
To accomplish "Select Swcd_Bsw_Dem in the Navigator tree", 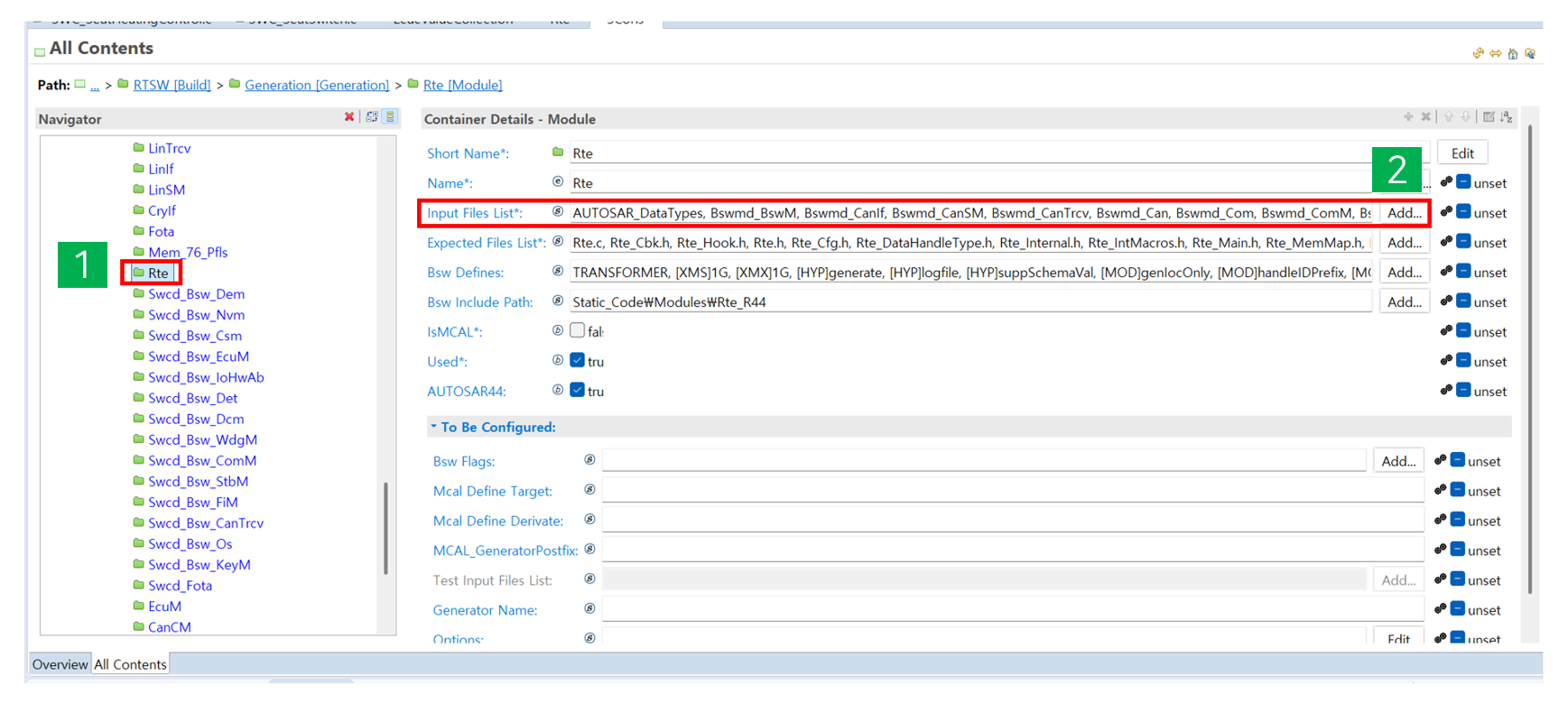I will click(196, 294).
